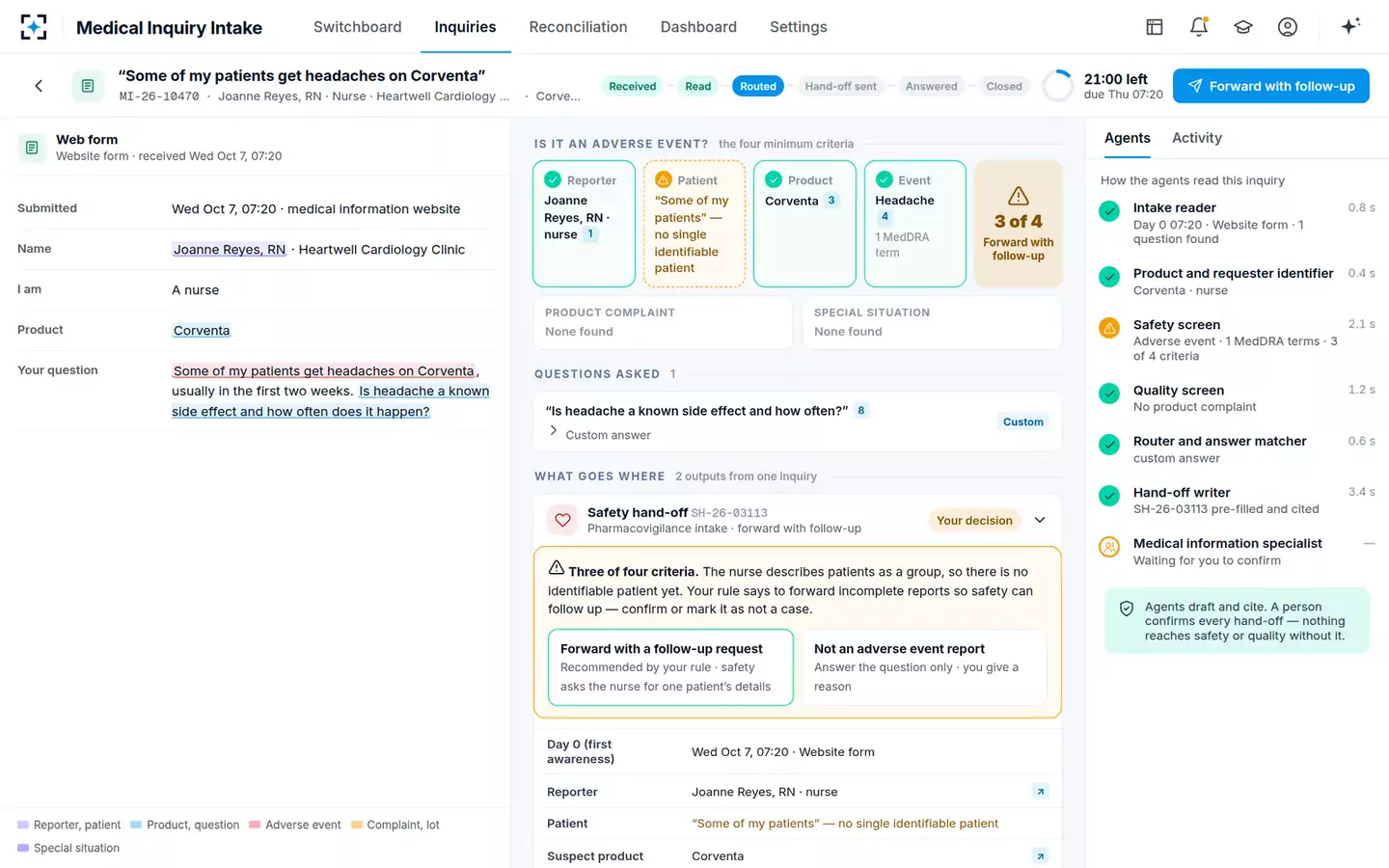Open the Suspect product row citation arrow
Image resolution: width=1389 pixels, height=868 pixels.
1040,856
